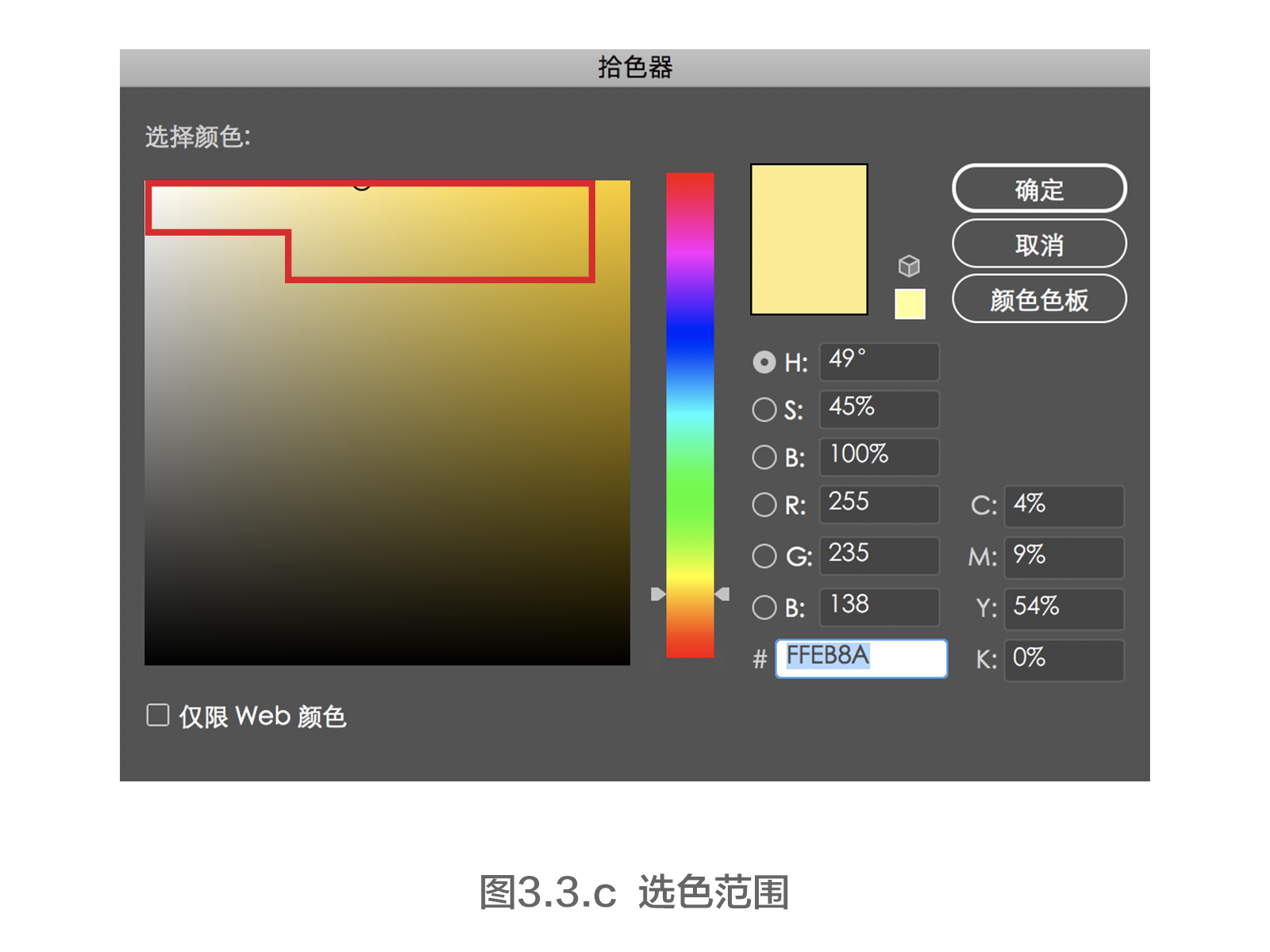
Task: Select the H radio button for hue mode
Action: (764, 362)
